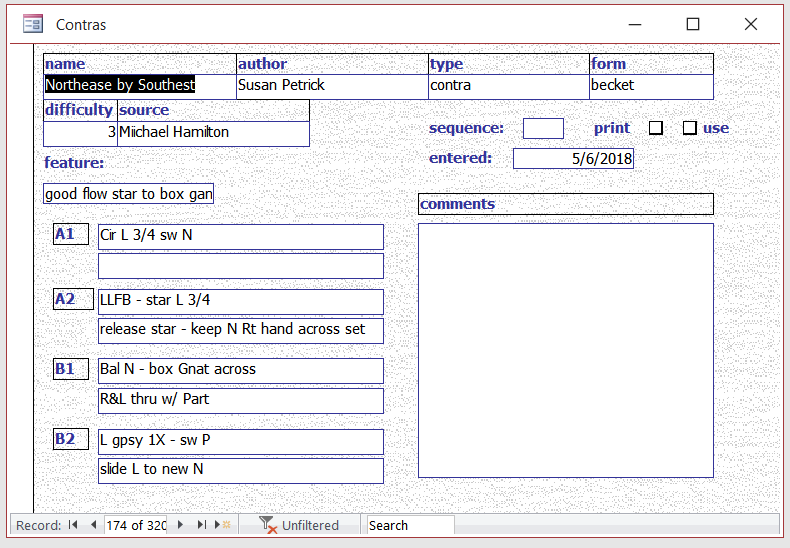This screenshot has width=790, height=548.
Task: Go to the previous record
Action: tap(93, 525)
